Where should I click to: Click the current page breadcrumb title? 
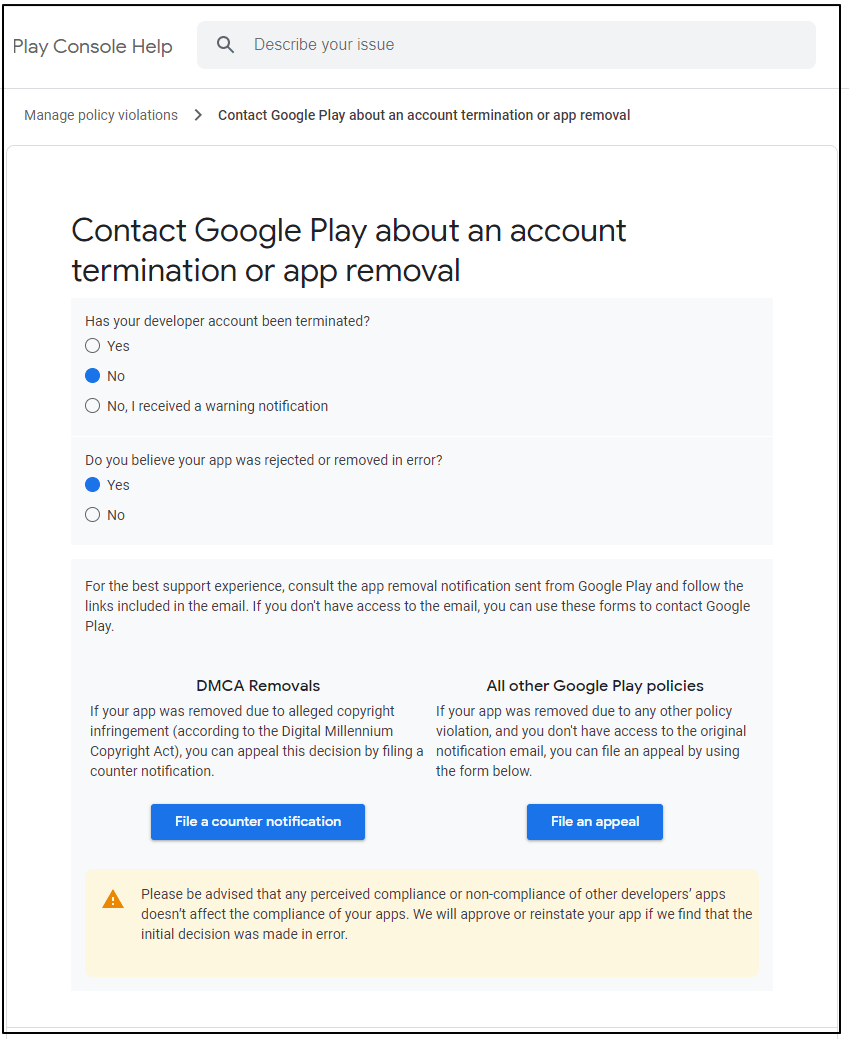point(424,115)
